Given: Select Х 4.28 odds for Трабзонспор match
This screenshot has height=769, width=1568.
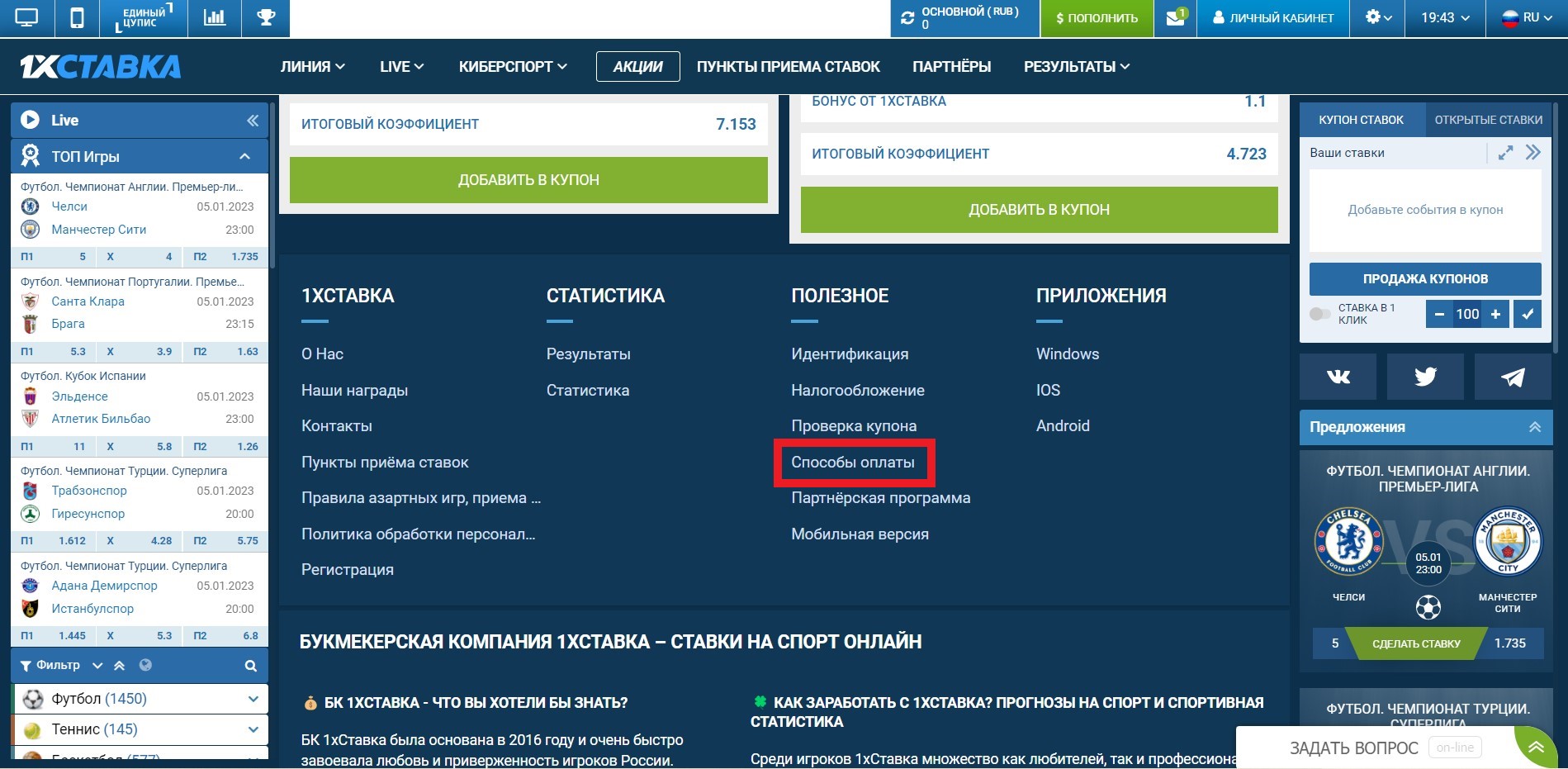Looking at the screenshot, I should 139,541.
